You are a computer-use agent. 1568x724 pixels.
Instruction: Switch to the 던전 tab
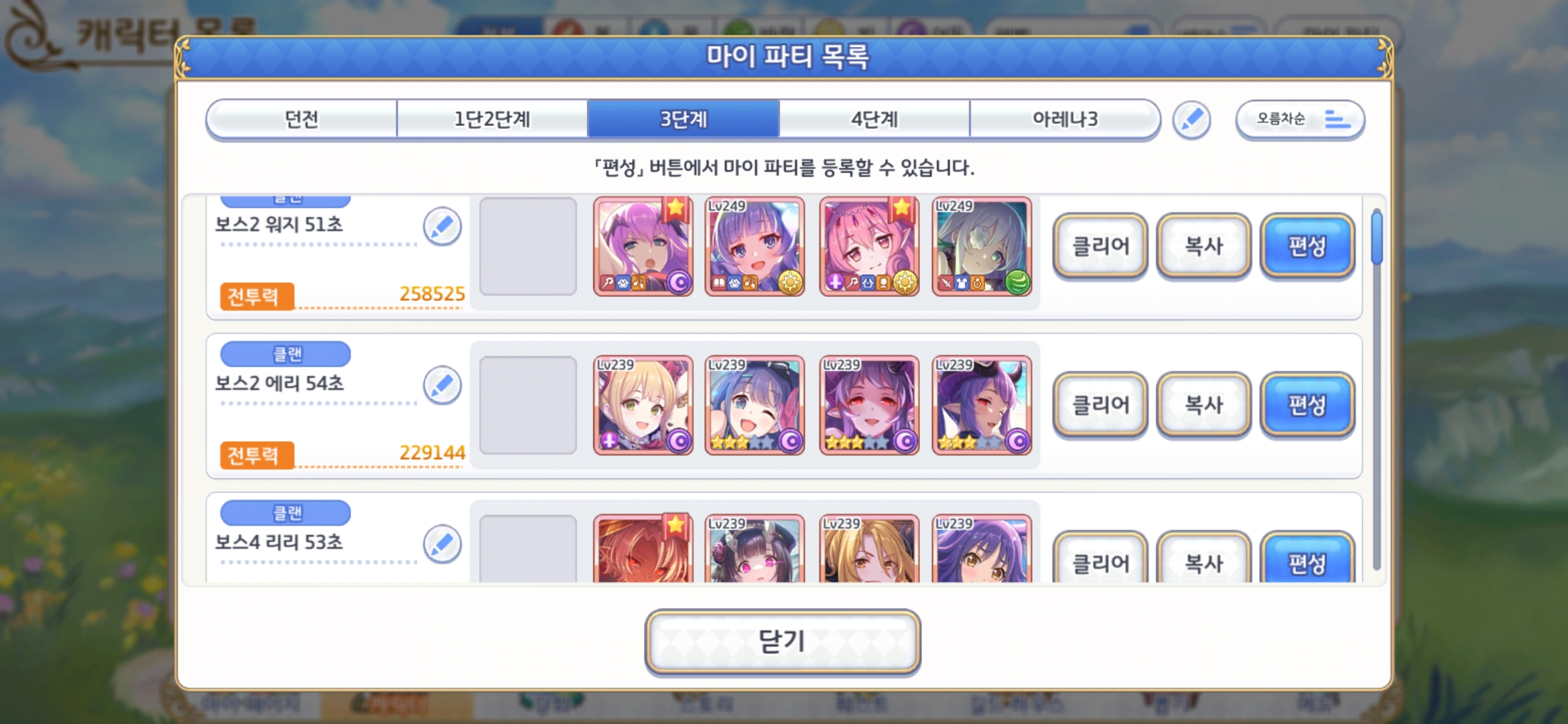coord(302,119)
